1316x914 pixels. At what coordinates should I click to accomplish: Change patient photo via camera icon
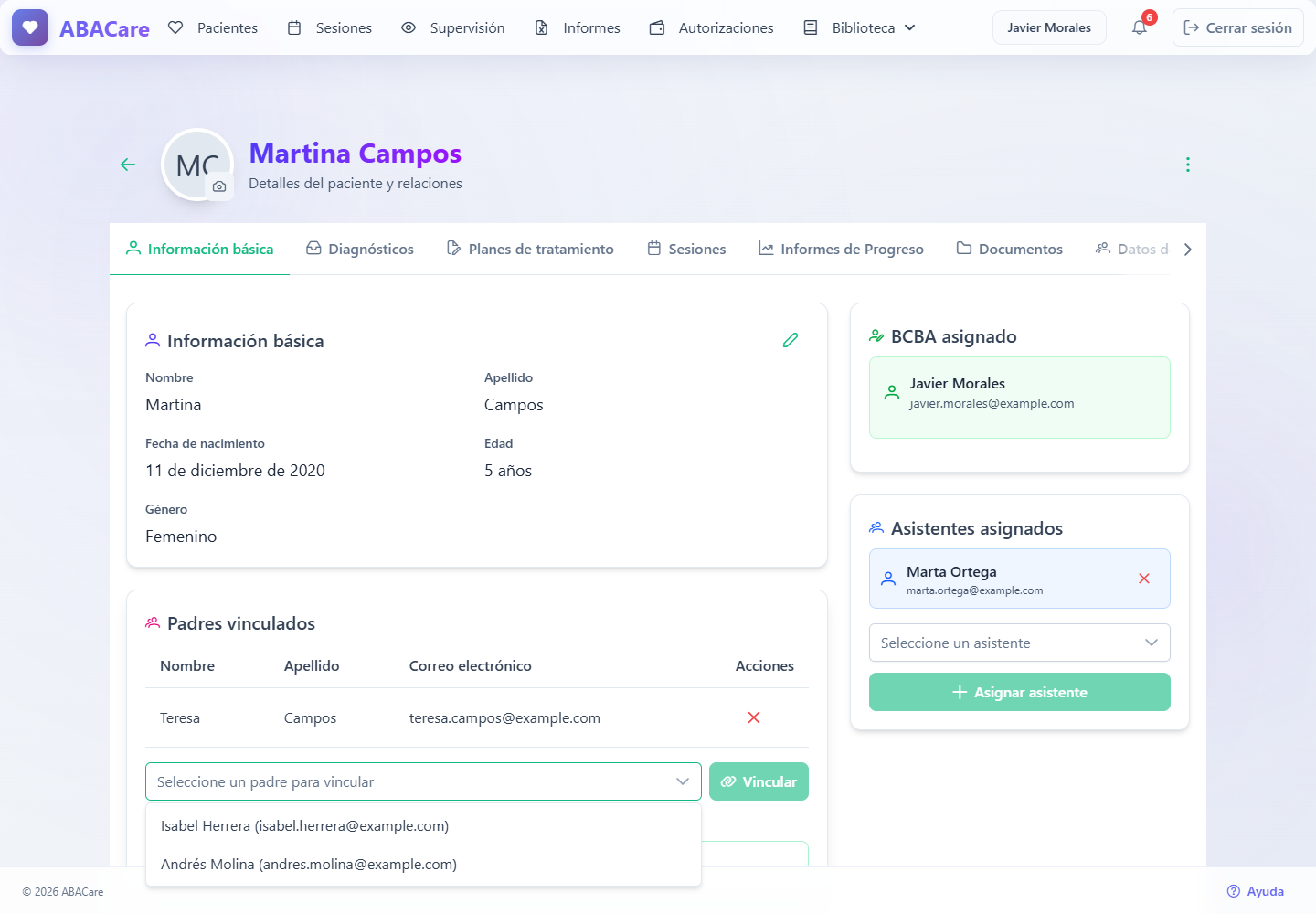pos(219,186)
